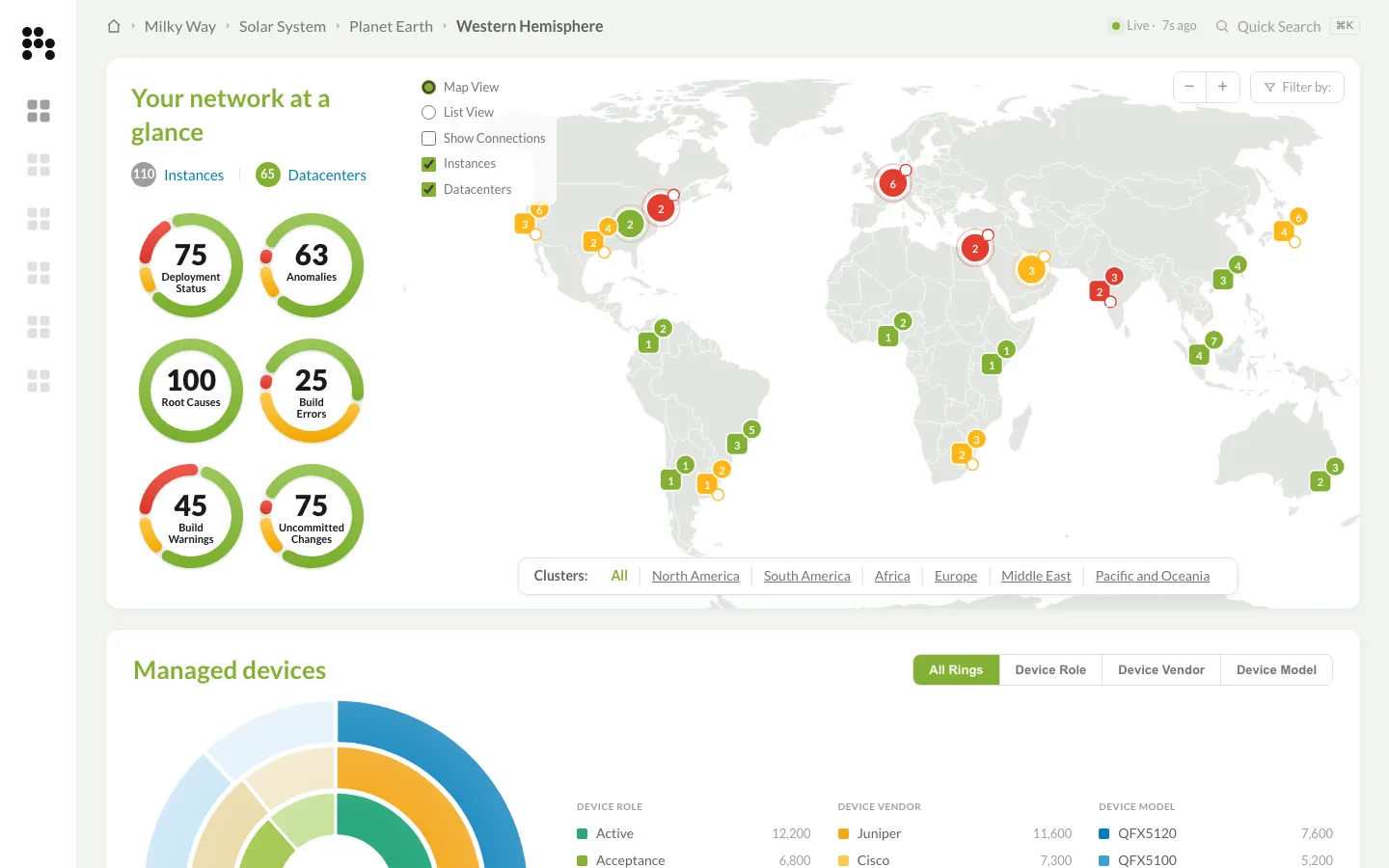Click the home icon in the breadcrumb
Image resolution: width=1389 pixels, height=868 pixels.
114,26
